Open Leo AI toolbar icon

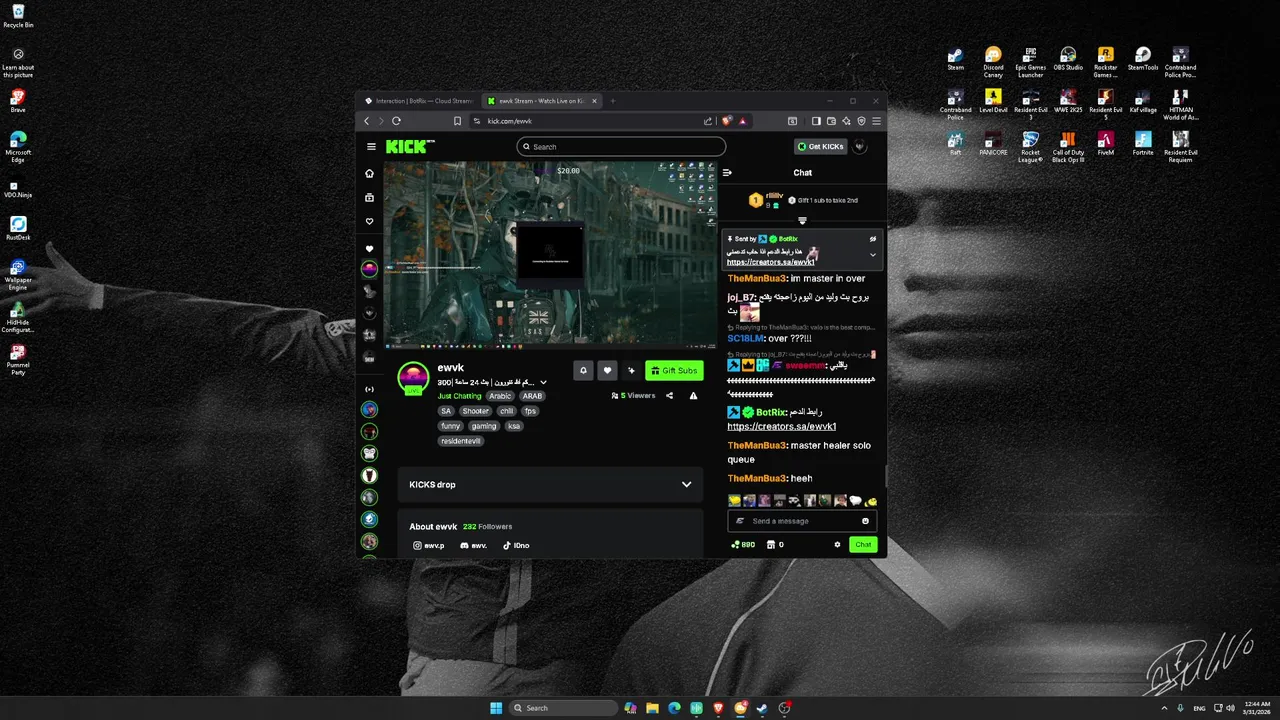(846, 121)
